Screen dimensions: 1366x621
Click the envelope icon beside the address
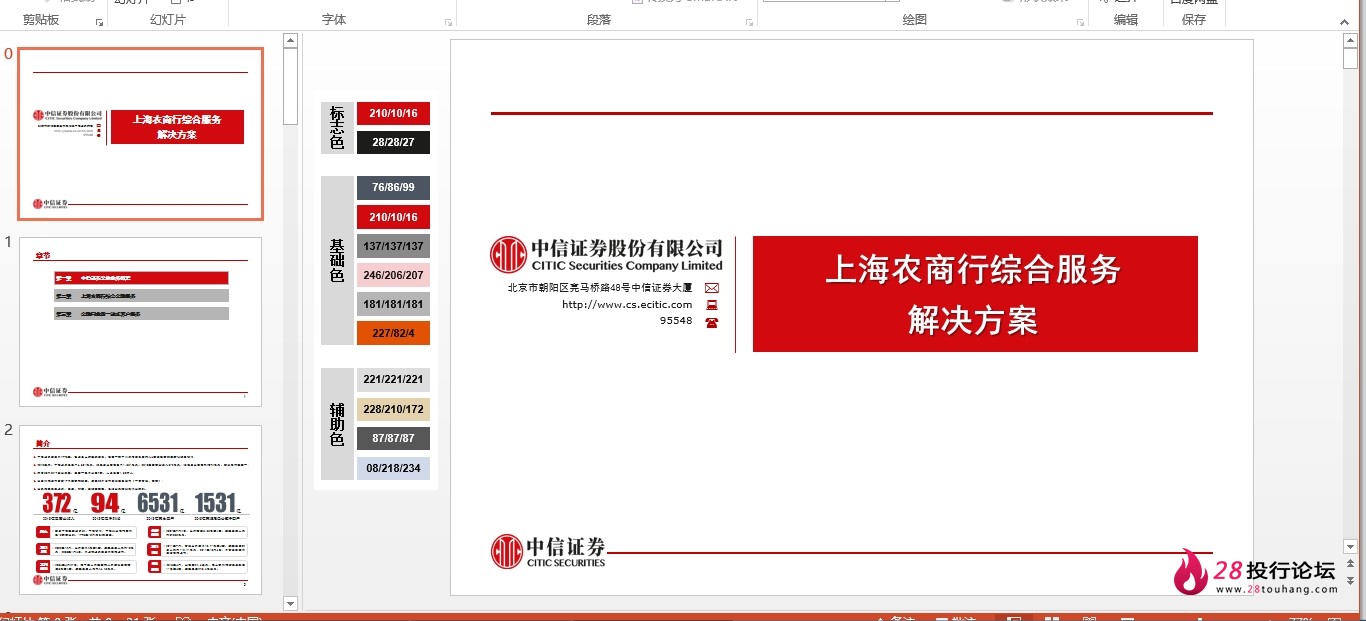712,288
